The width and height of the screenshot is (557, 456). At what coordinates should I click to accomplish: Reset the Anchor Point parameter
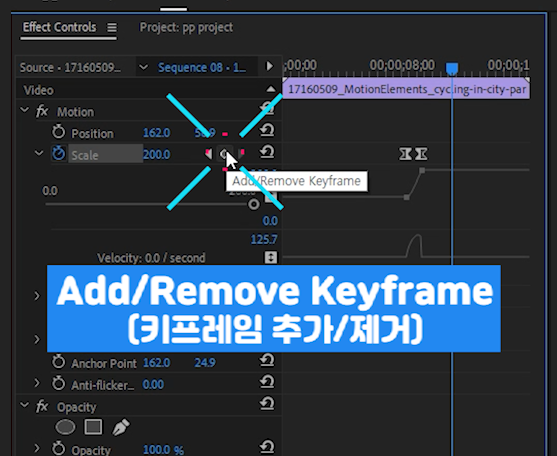click(x=267, y=360)
